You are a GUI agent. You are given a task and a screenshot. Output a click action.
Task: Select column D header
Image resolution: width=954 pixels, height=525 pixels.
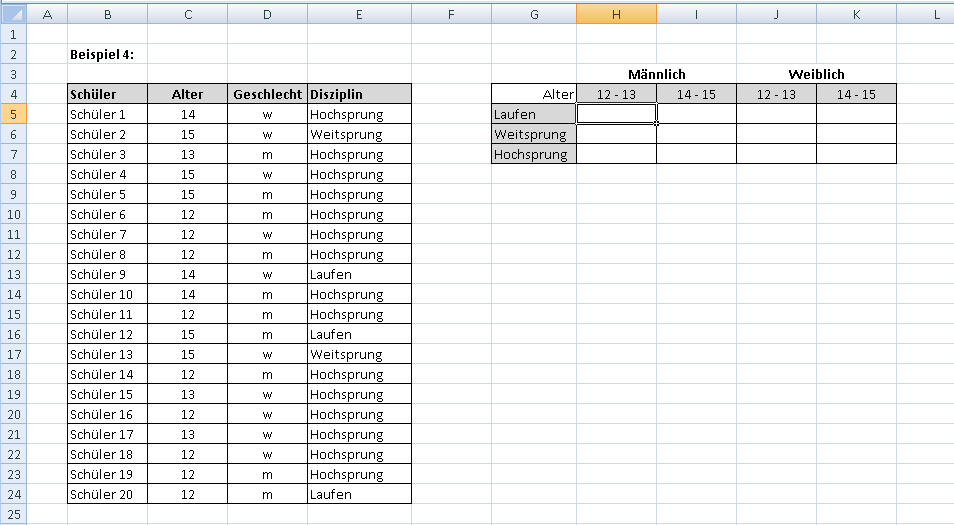[x=267, y=14]
